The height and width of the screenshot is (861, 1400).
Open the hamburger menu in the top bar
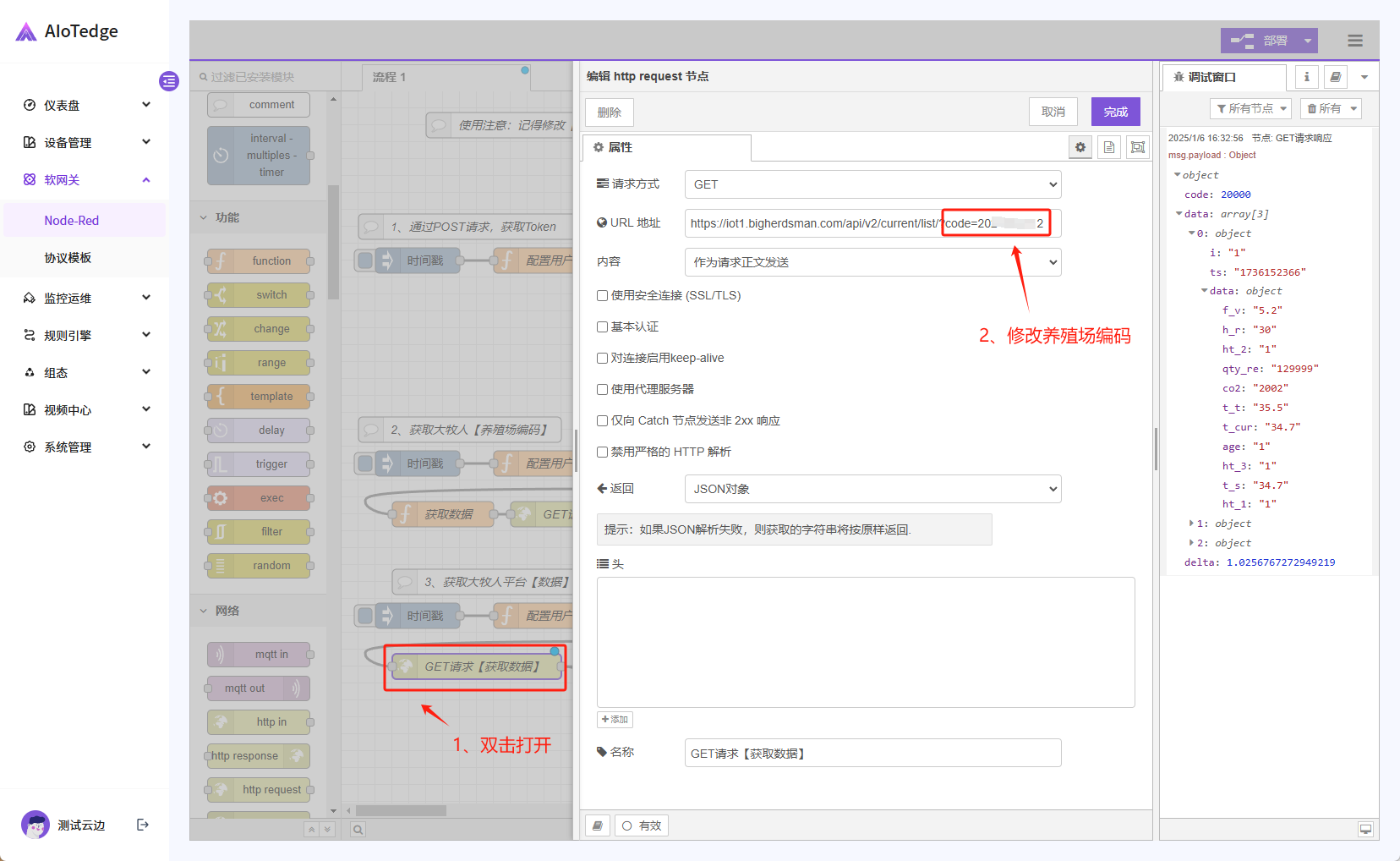coord(1354,41)
